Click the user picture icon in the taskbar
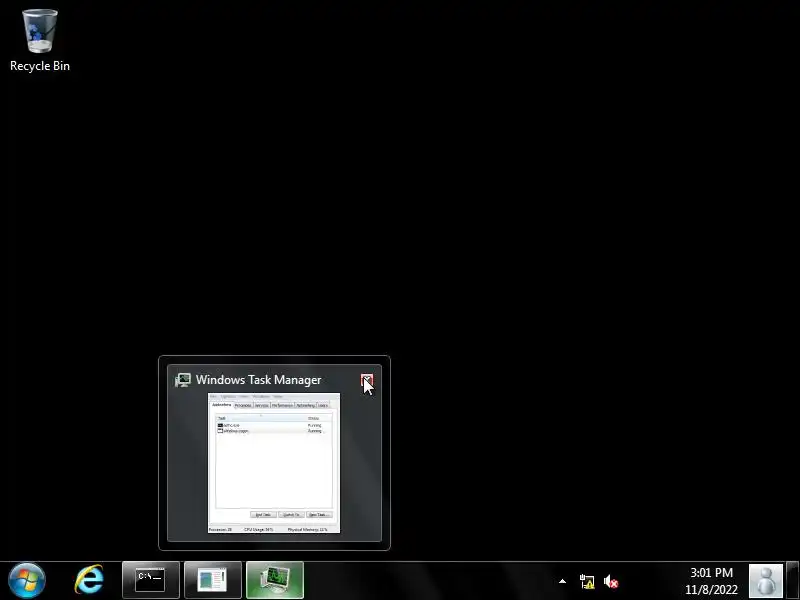Image resolution: width=800 pixels, height=600 pixels. click(766, 581)
